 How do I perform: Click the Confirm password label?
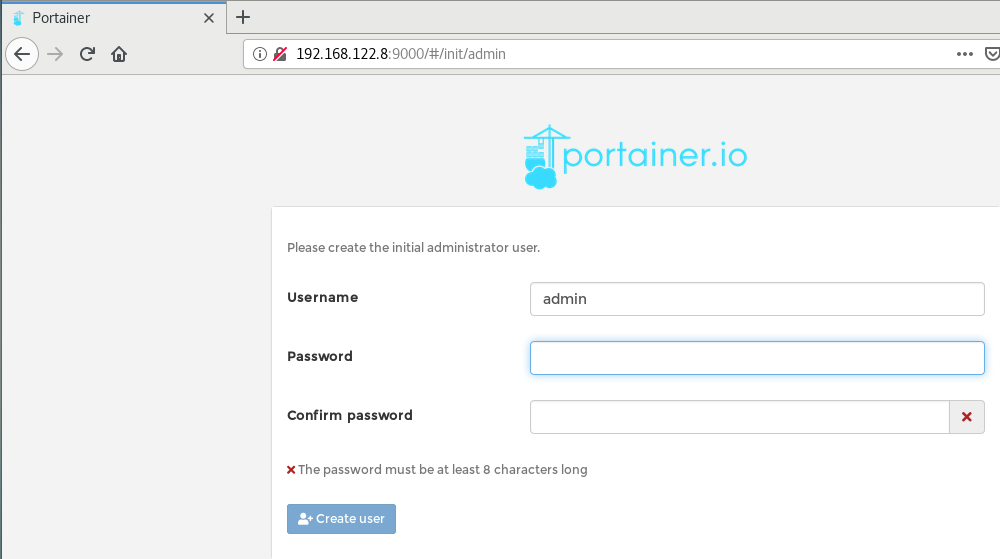pos(349,416)
